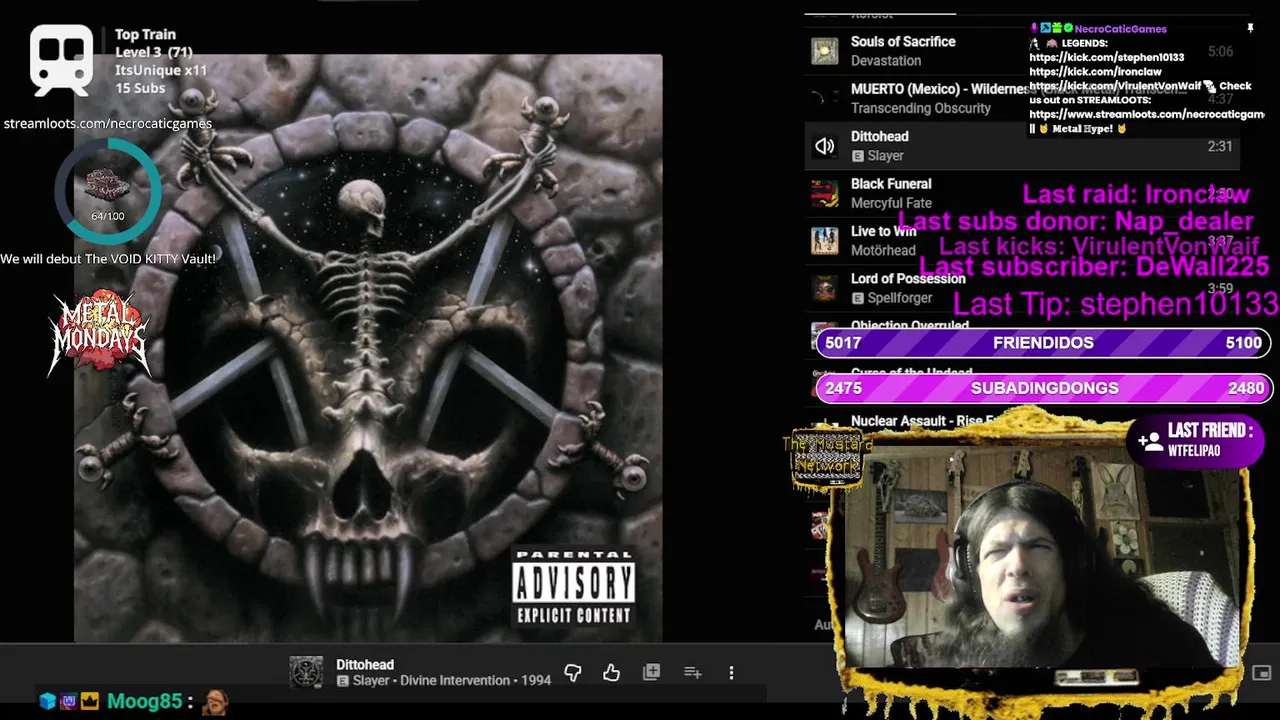Viewport: 1280px width, 720px height.
Task: Open the Transcending Obscurity artist link
Action: (x=921, y=108)
